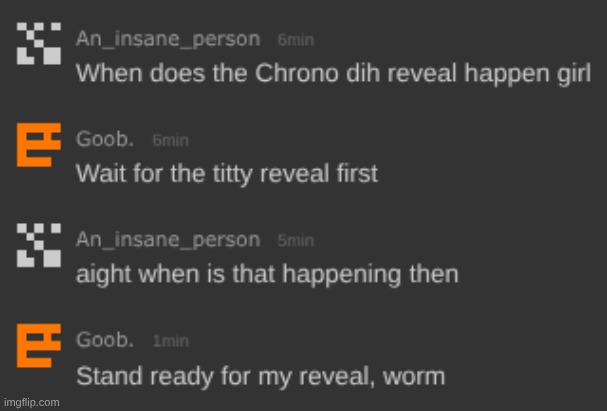
Task: Open the An_insane_person username above 'When does the Chrono'
Action: click(168, 39)
